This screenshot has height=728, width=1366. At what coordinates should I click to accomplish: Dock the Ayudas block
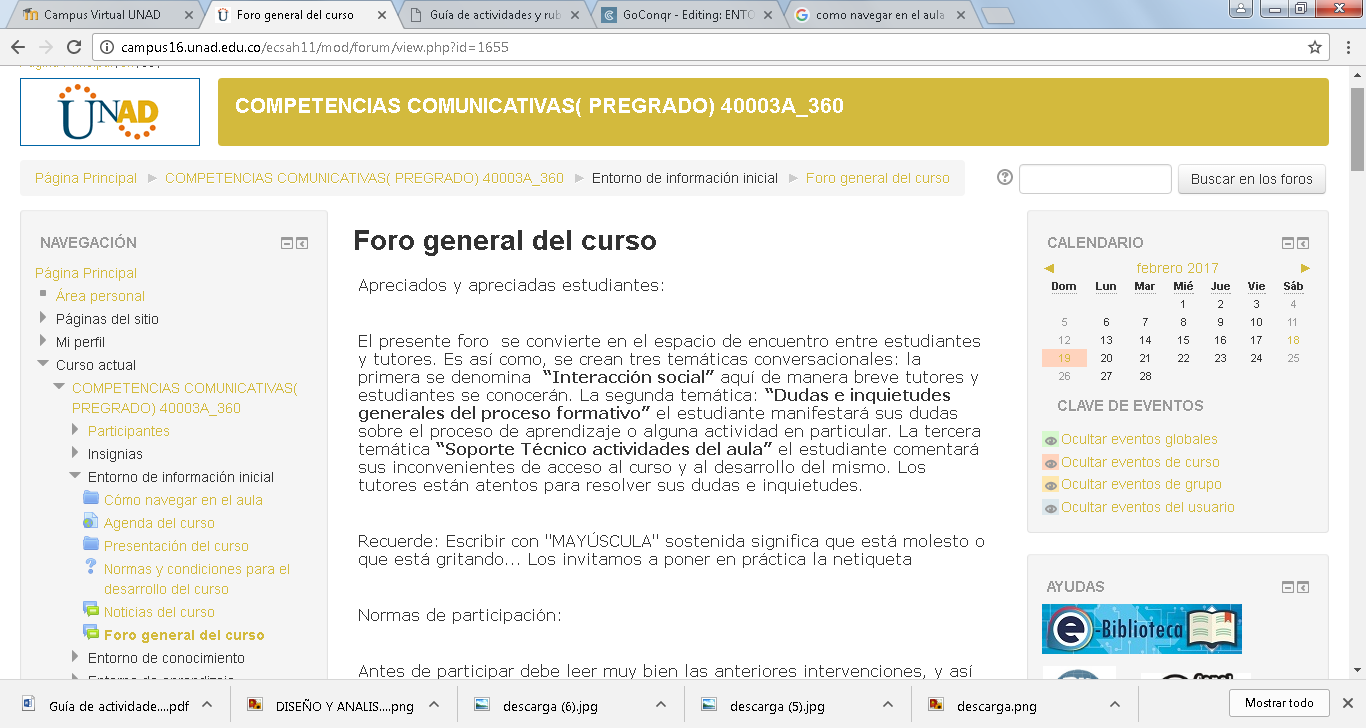[x=1303, y=587]
